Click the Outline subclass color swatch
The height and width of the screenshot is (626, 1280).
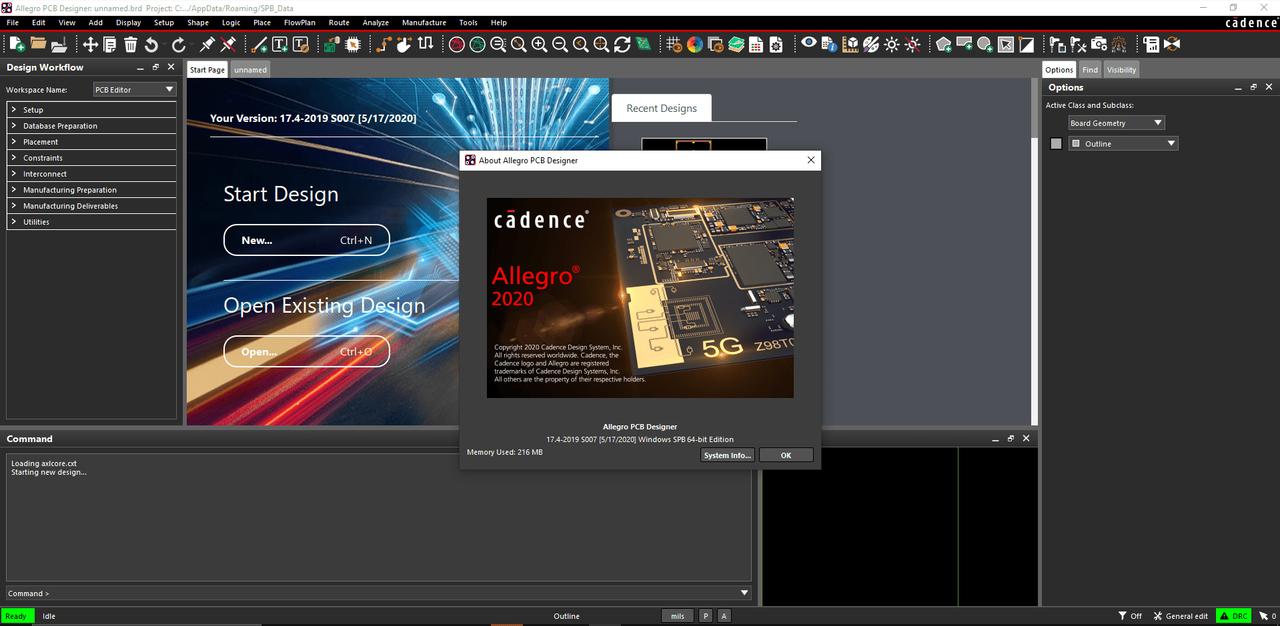click(x=1076, y=144)
